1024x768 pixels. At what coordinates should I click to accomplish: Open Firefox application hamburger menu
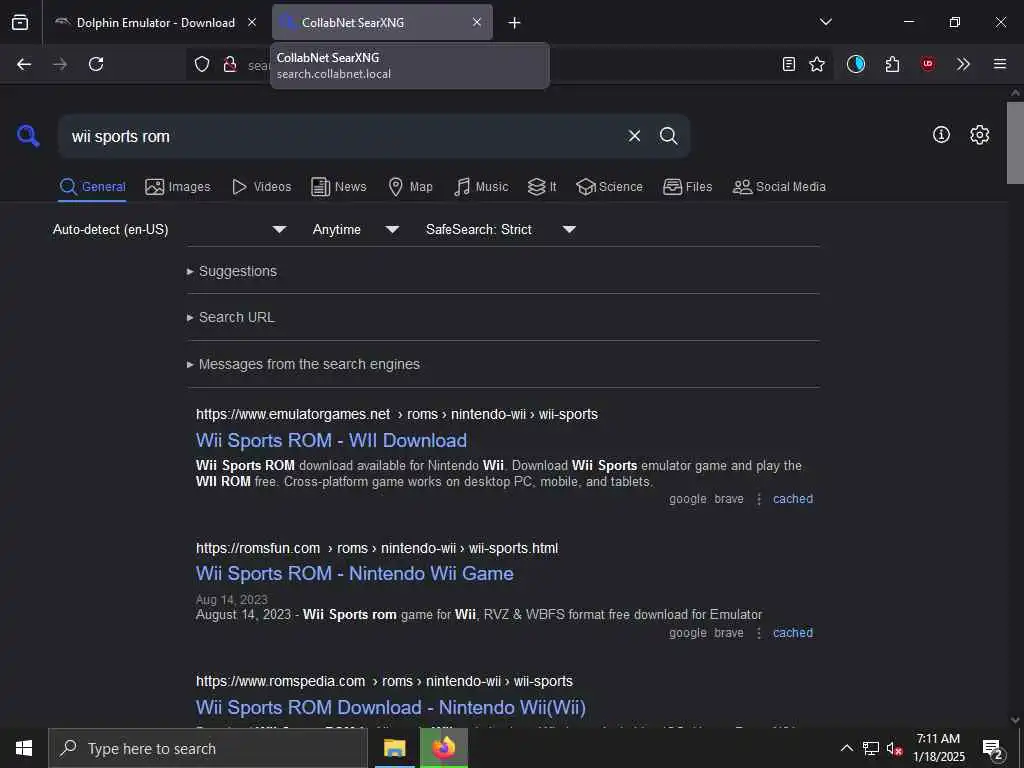tap(1000, 64)
